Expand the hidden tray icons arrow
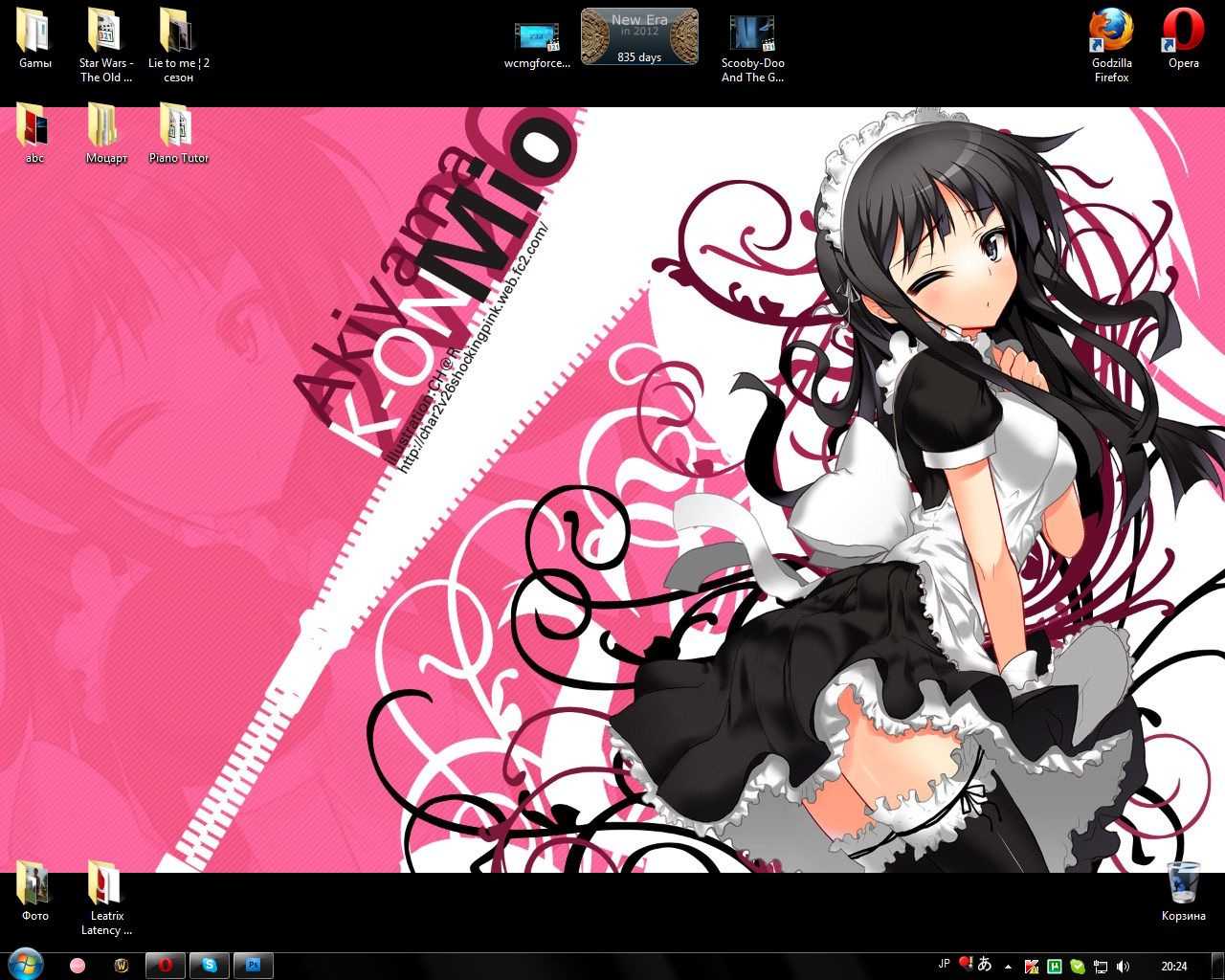Viewport: 1225px width, 980px height. pyautogui.click(x=1008, y=967)
